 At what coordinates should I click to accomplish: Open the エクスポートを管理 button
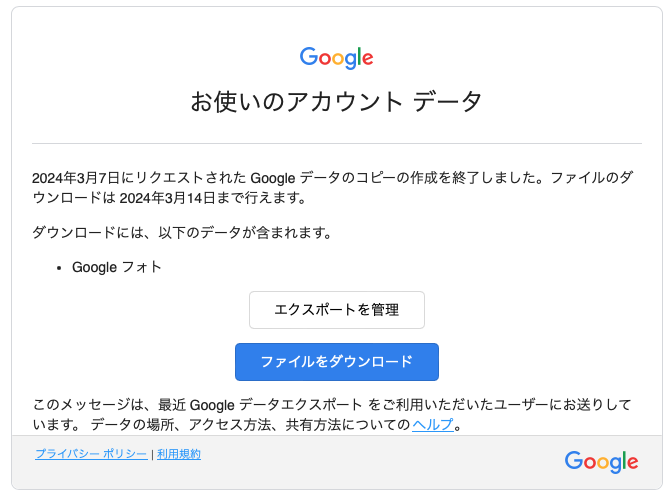pyautogui.click(x=337, y=310)
